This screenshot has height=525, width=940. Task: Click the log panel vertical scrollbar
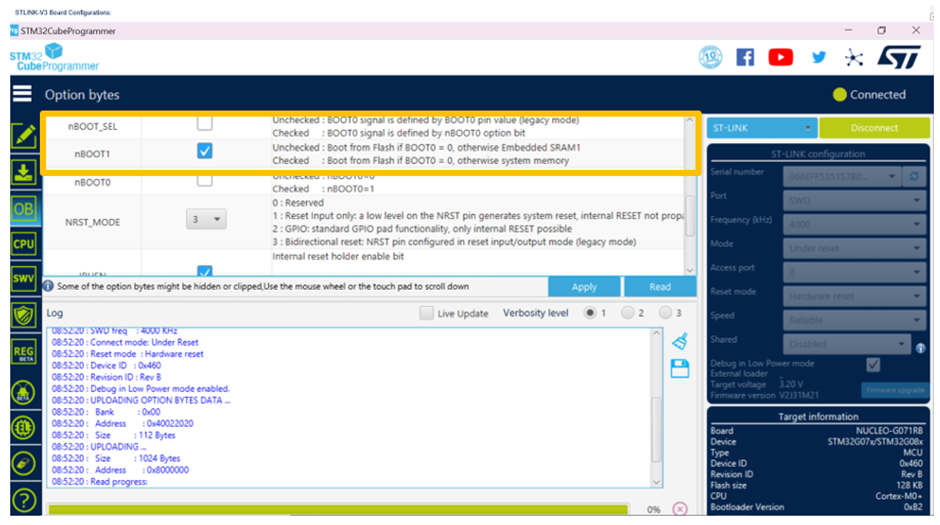pos(656,429)
